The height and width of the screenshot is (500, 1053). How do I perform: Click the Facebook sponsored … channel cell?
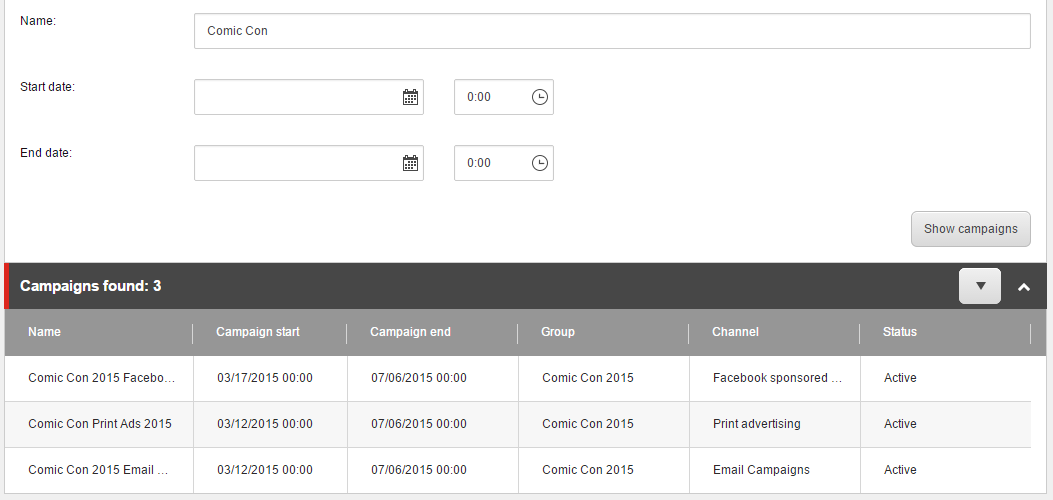(x=777, y=378)
